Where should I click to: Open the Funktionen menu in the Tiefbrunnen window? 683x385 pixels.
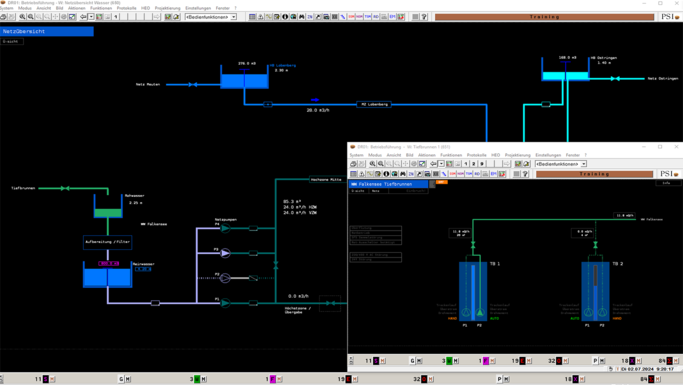[451, 155]
